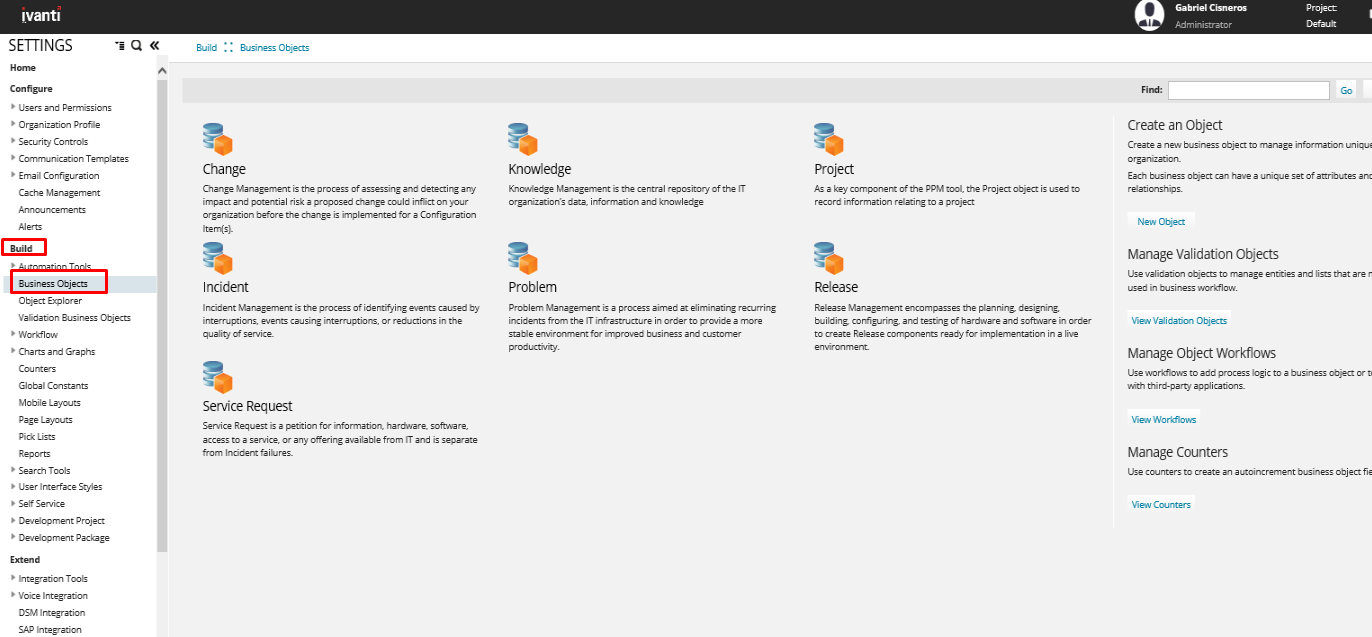Click the Find input field
The width and height of the screenshot is (1372, 637).
pyautogui.click(x=1248, y=90)
